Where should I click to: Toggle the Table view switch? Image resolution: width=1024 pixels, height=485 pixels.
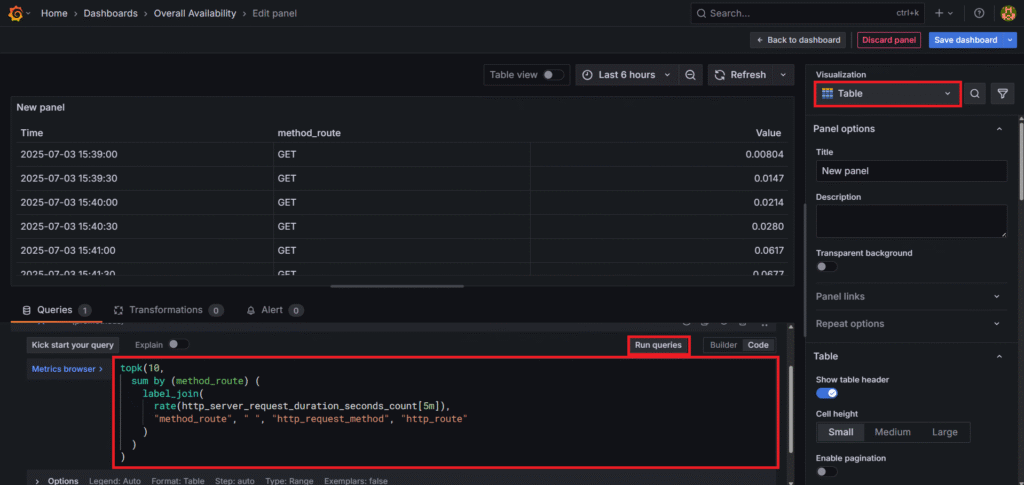tap(552, 75)
